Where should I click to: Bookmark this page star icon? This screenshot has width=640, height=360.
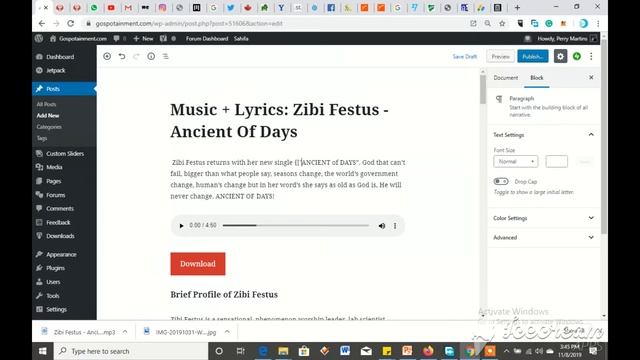point(502,23)
